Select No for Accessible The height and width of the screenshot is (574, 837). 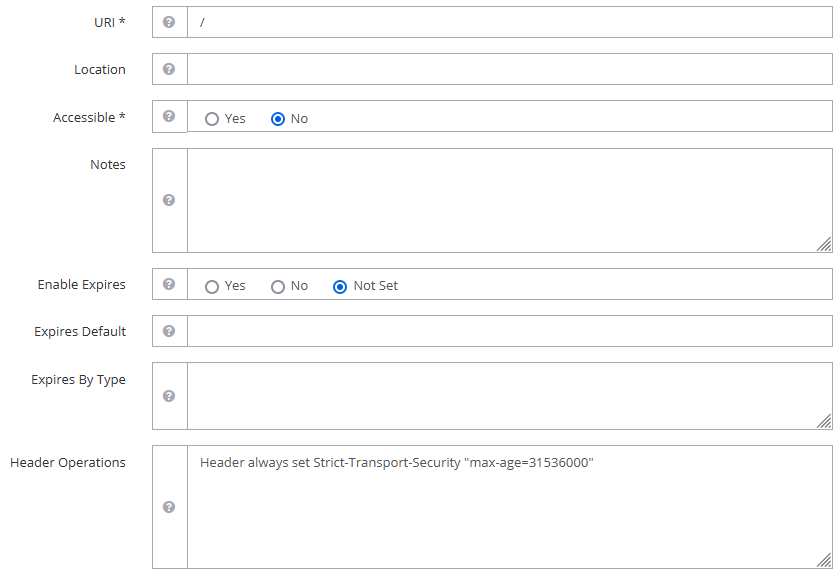coord(278,119)
